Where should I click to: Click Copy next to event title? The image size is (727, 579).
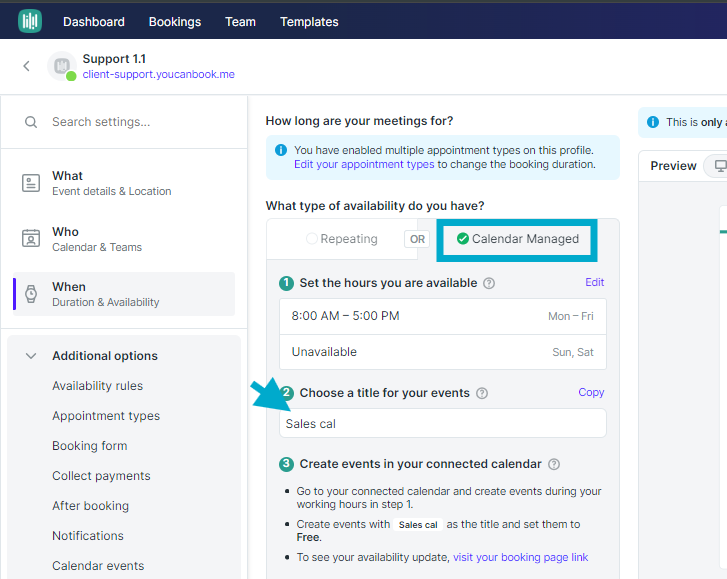pyautogui.click(x=591, y=393)
